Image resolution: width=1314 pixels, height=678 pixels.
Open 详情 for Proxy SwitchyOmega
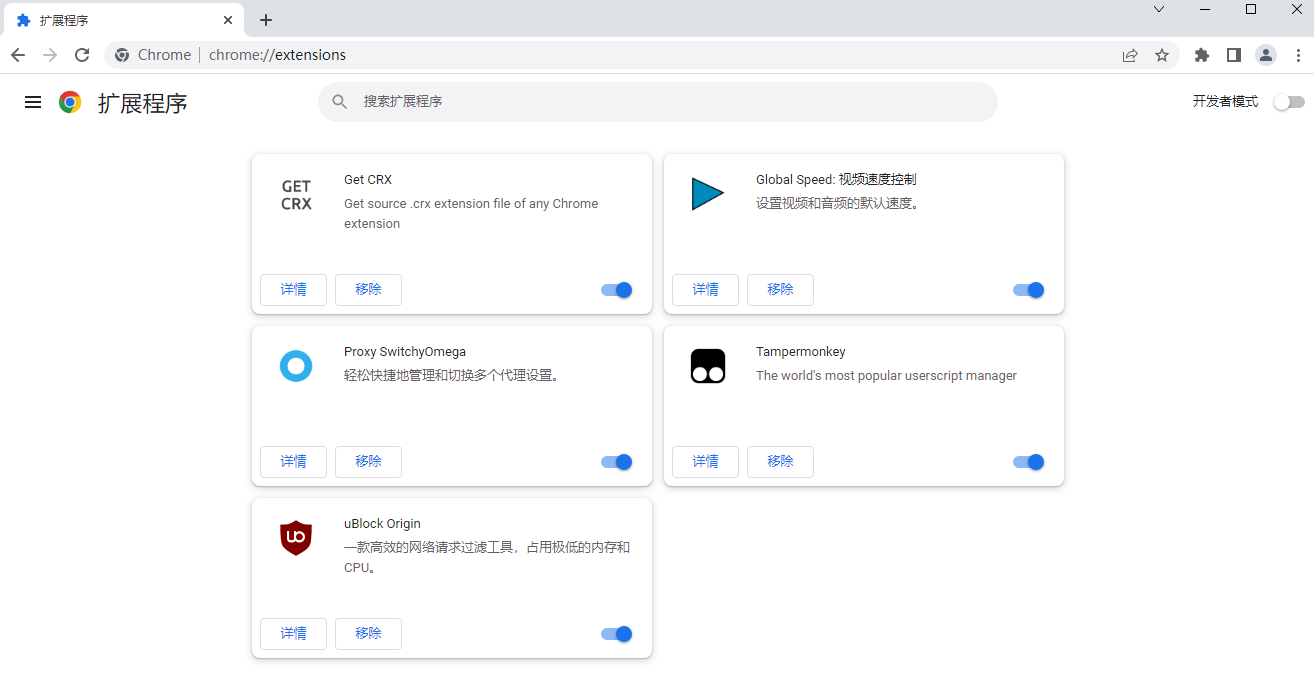293,462
